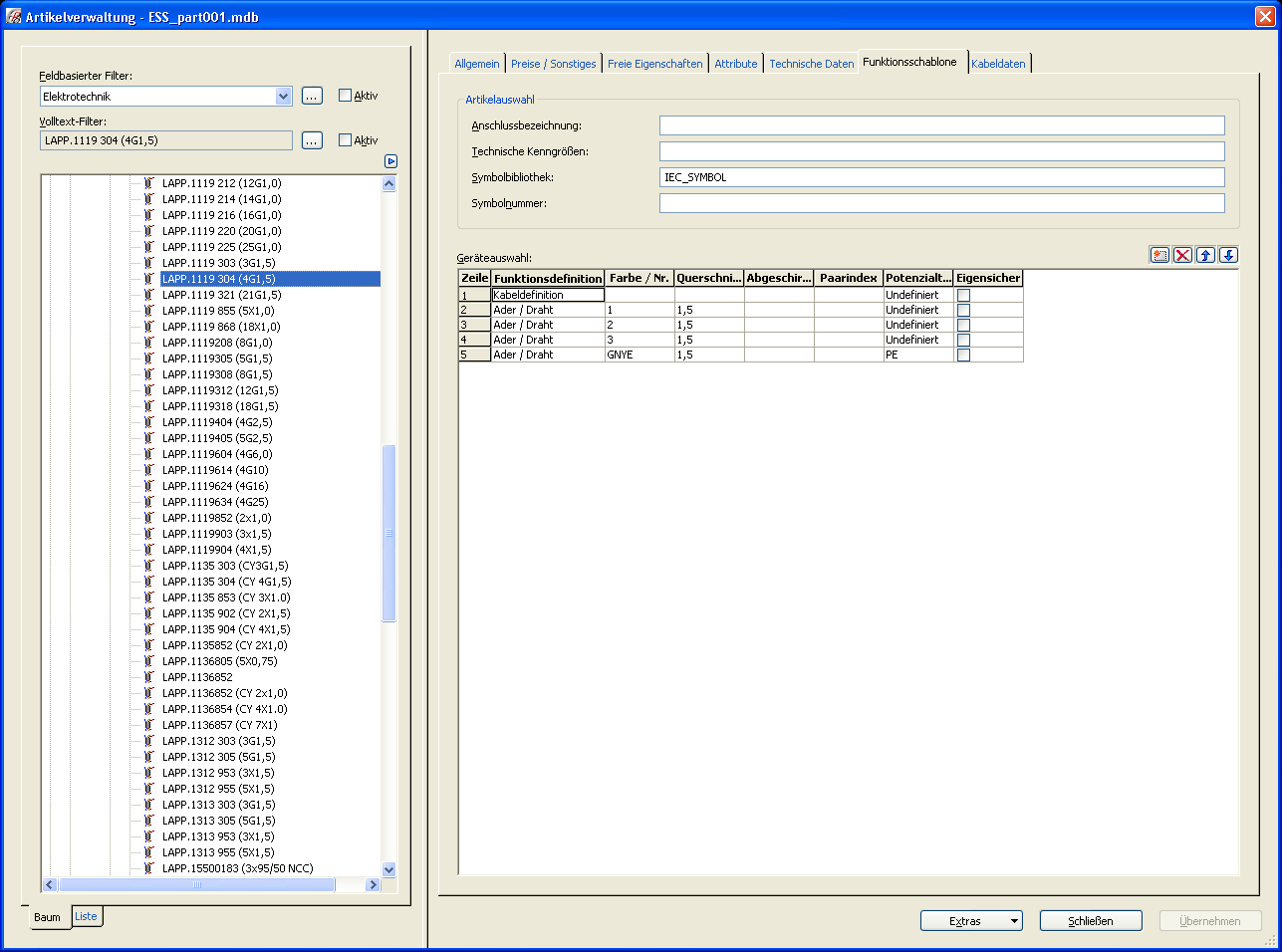The height and width of the screenshot is (952, 1282).
Task: Open the Allgemein tab
Action: 477,64
